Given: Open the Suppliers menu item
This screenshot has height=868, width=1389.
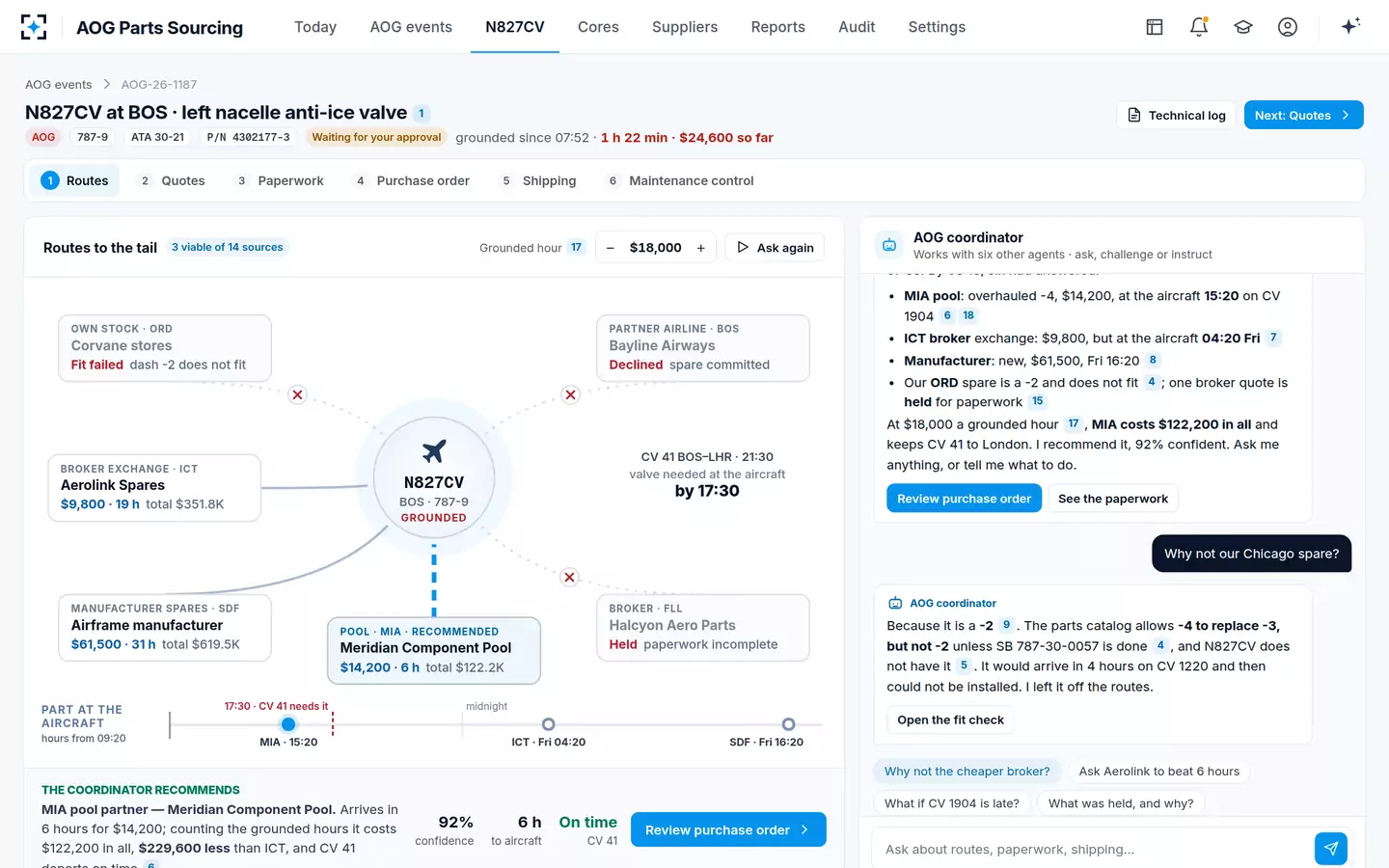Looking at the screenshot, I should pyautogui.click(x=685, y=27).
